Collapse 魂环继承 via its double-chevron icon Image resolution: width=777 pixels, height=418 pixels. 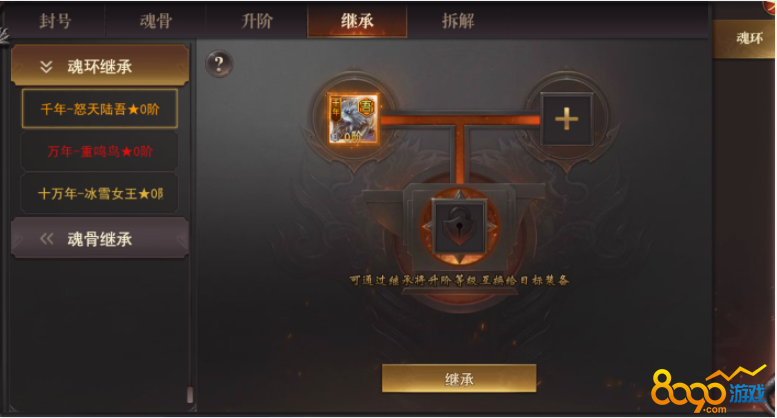point(46,67)
